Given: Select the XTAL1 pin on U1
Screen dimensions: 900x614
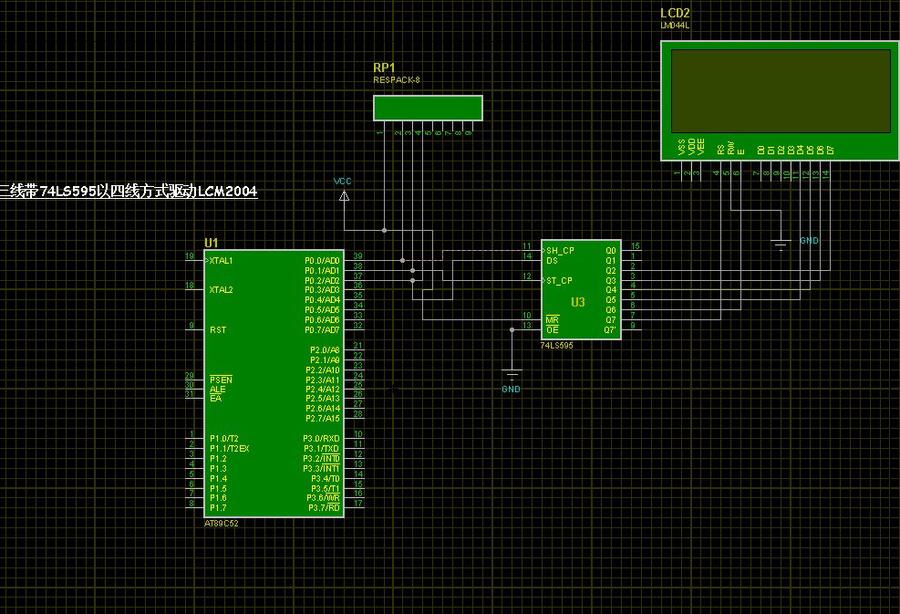Looking at the screenshot, I should point(221,260).
